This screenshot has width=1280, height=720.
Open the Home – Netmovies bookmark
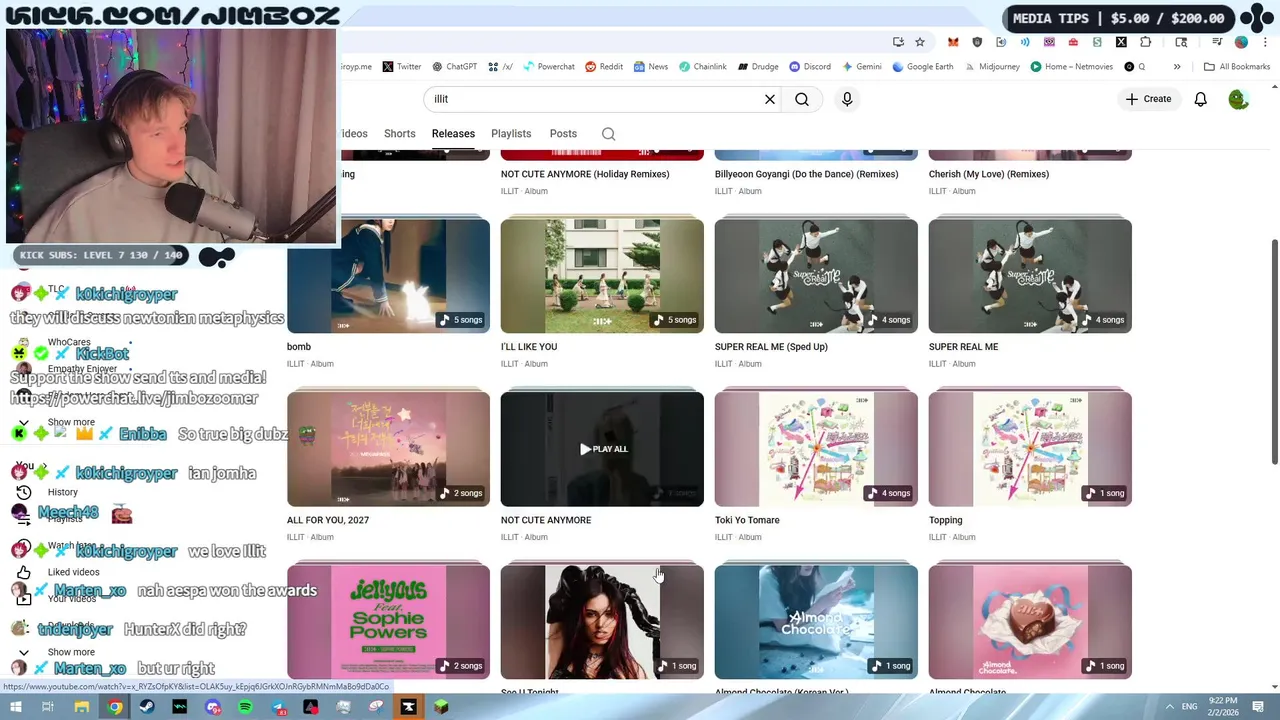point(1071,67)
